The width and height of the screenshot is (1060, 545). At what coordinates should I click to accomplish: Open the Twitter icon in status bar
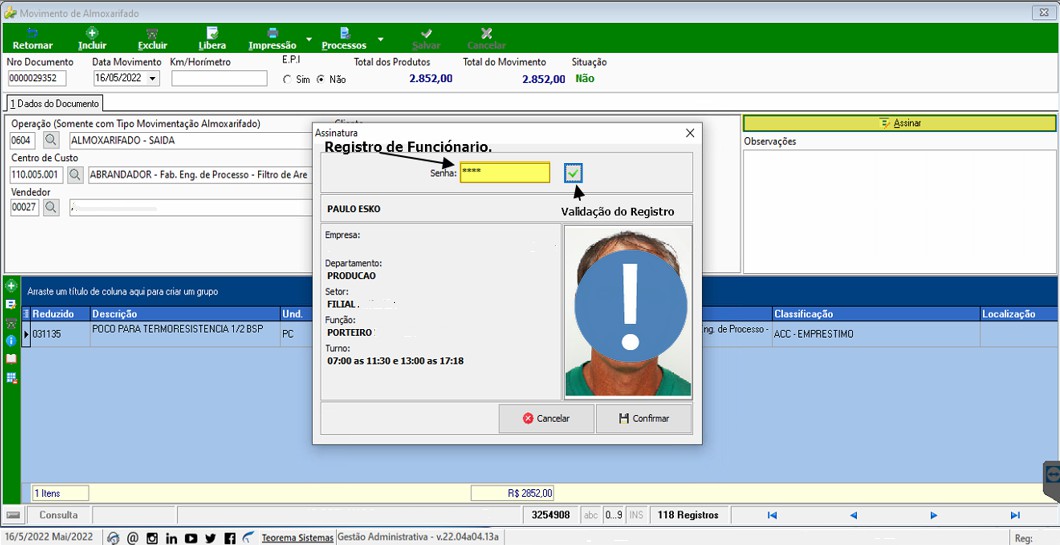[210, 538]
